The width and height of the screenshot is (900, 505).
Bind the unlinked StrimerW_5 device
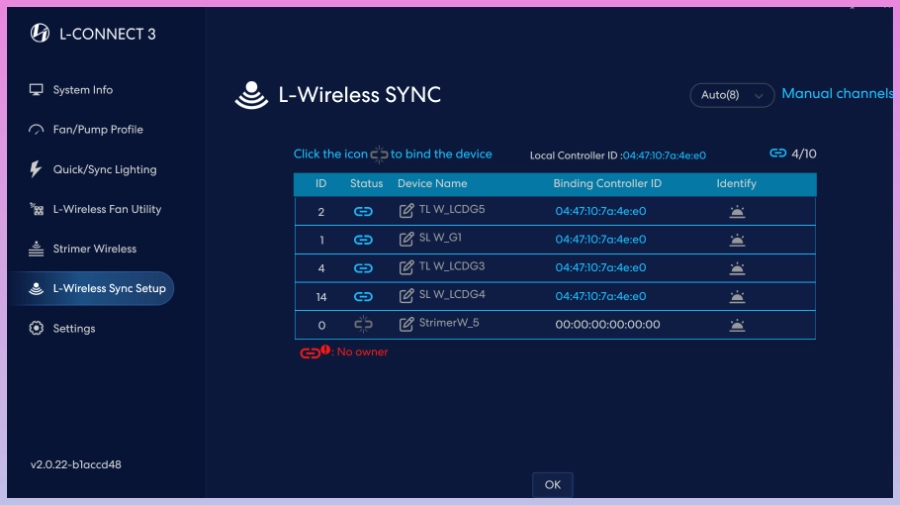click(363, 324)
